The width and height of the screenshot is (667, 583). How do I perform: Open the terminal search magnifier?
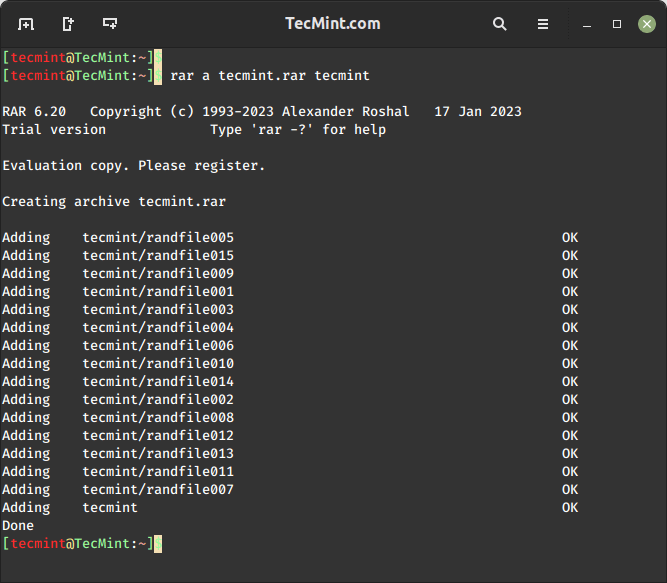click(500, 24)
